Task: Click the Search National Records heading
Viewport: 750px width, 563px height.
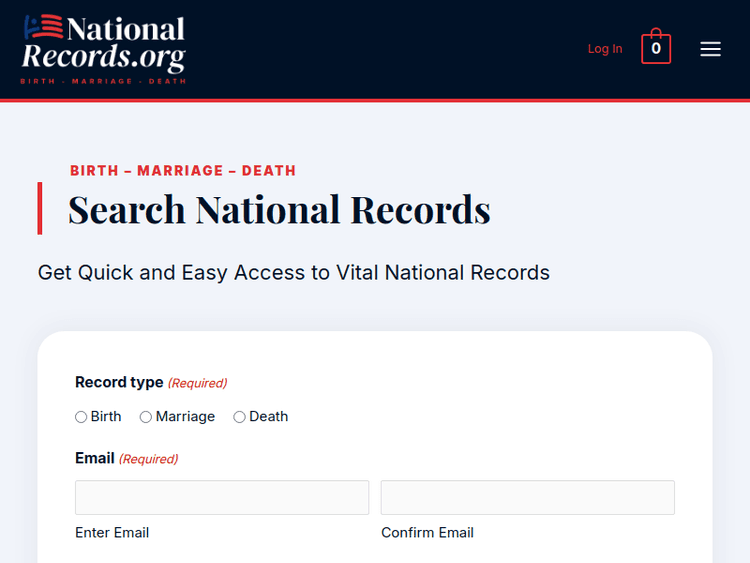Action: 279,210
